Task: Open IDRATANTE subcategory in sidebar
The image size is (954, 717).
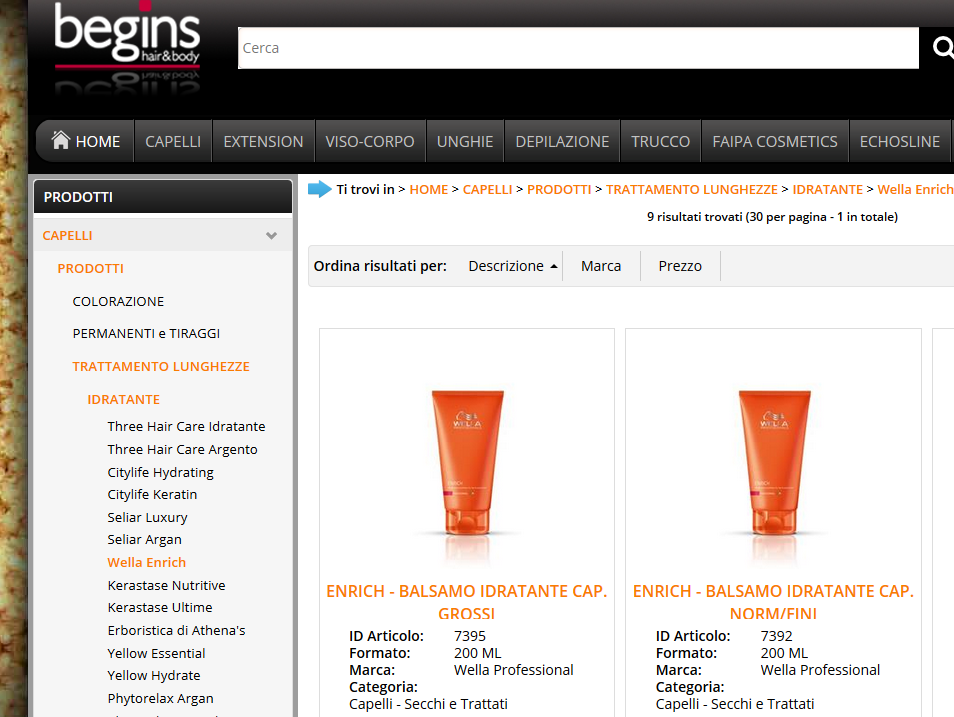Action: point(124,399)
